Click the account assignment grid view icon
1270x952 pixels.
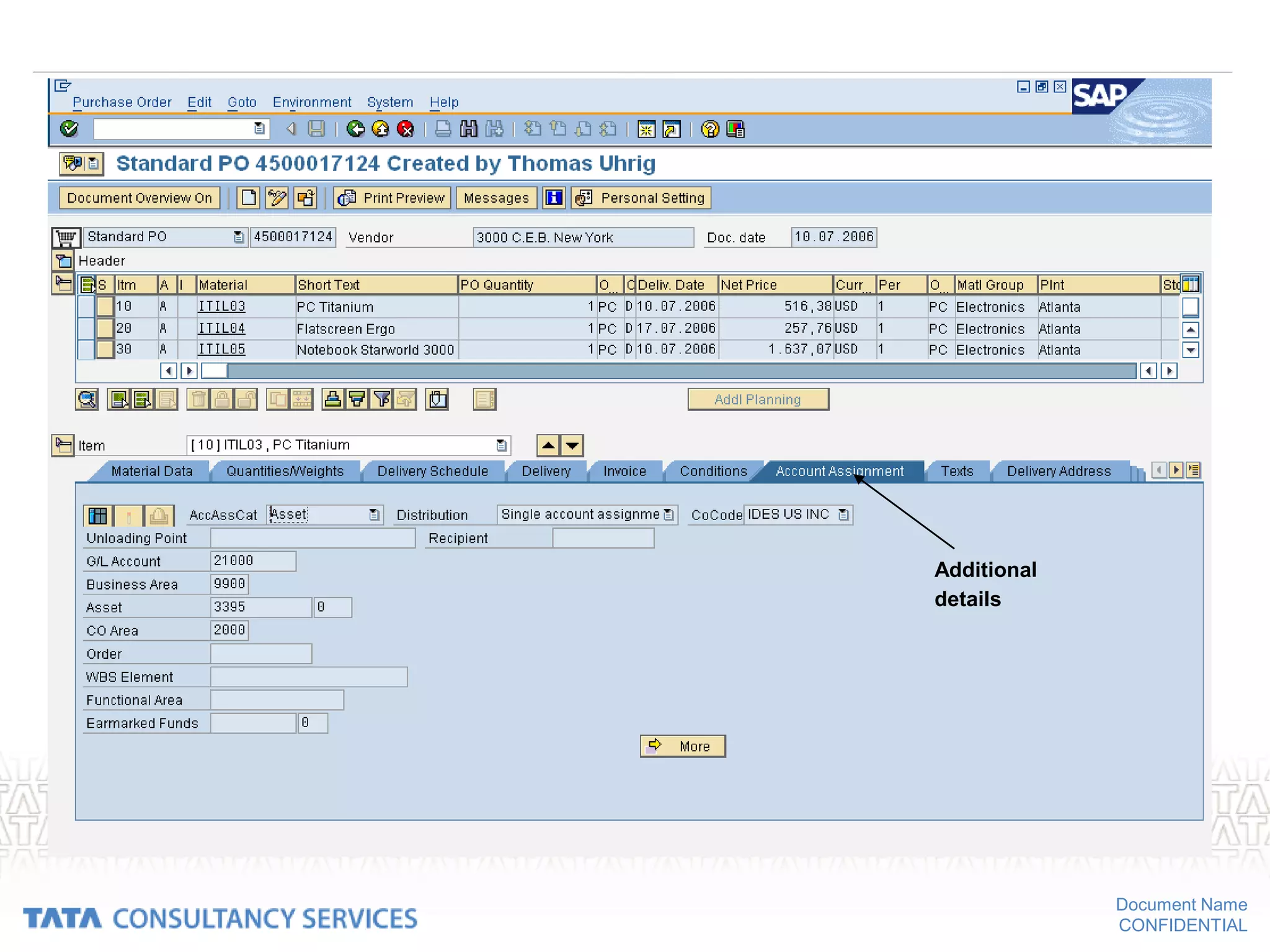pos(98,515)
